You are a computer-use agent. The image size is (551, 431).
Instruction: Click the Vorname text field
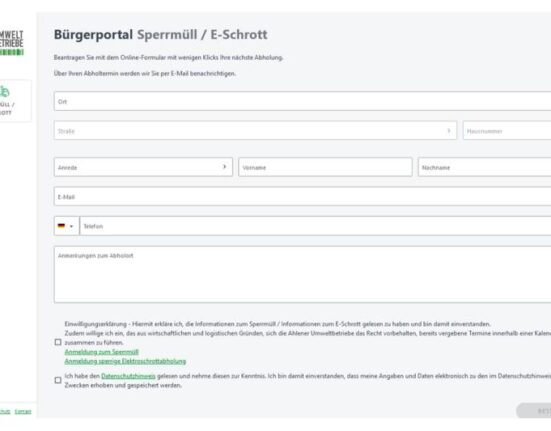click(x=325, y=167)
